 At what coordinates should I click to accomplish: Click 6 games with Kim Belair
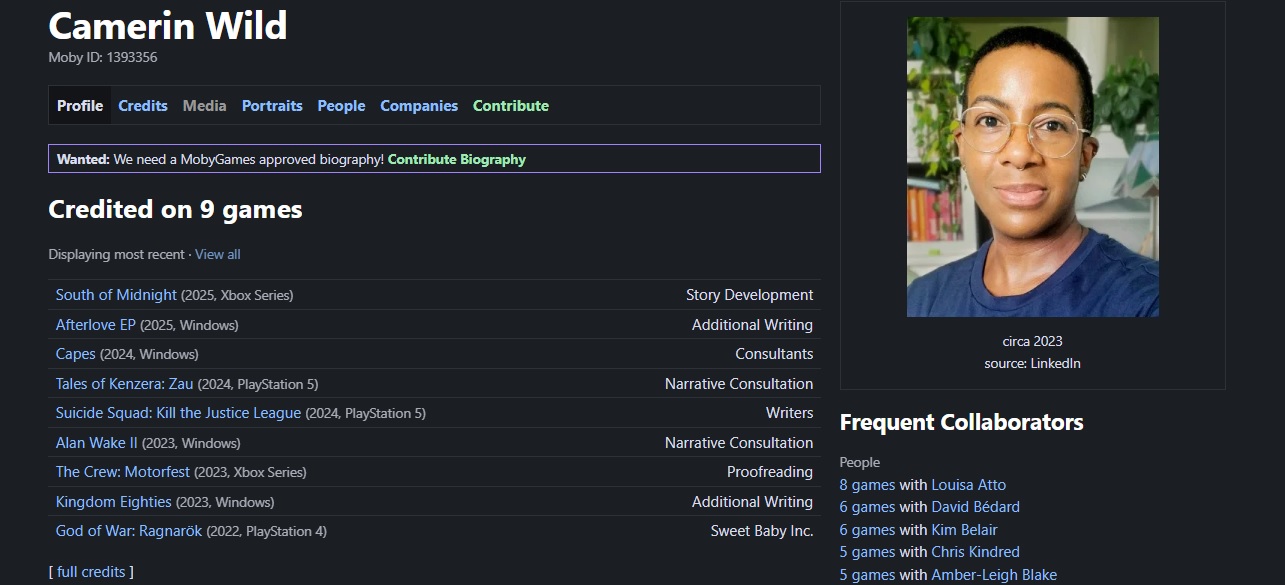click(867, 530)
